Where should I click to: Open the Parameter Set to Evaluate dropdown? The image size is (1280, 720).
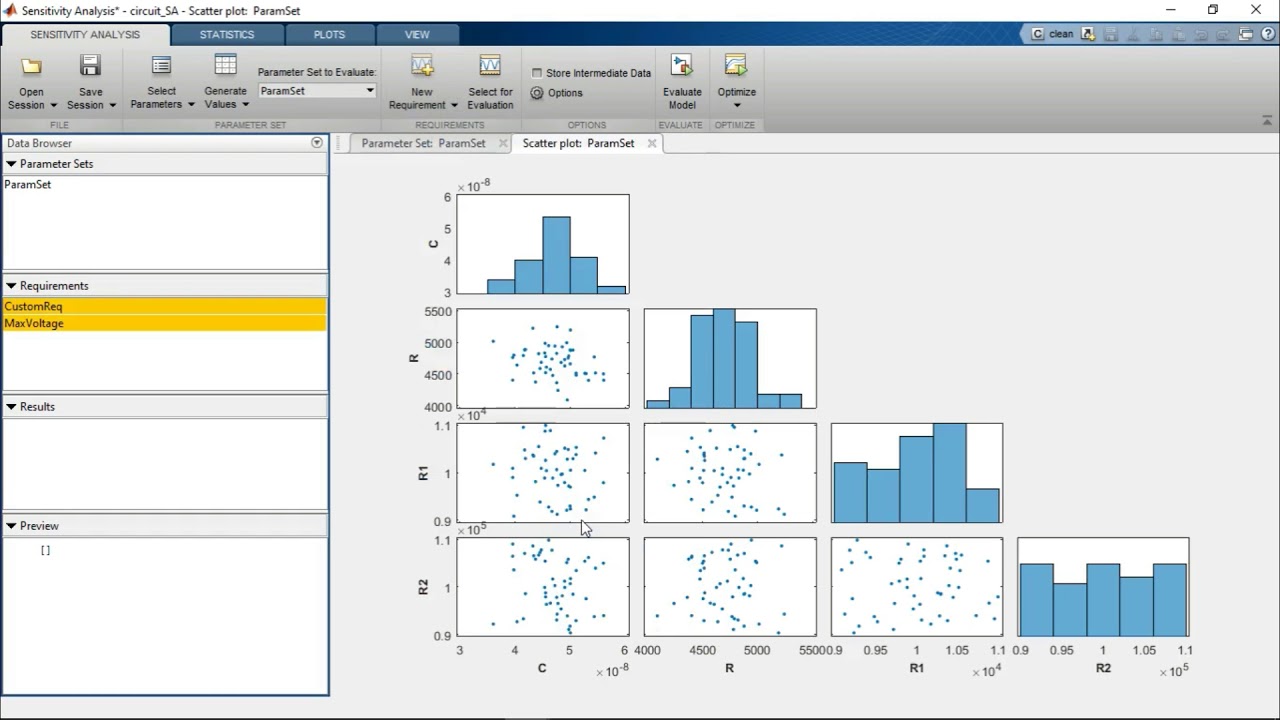tap(368, 90)
